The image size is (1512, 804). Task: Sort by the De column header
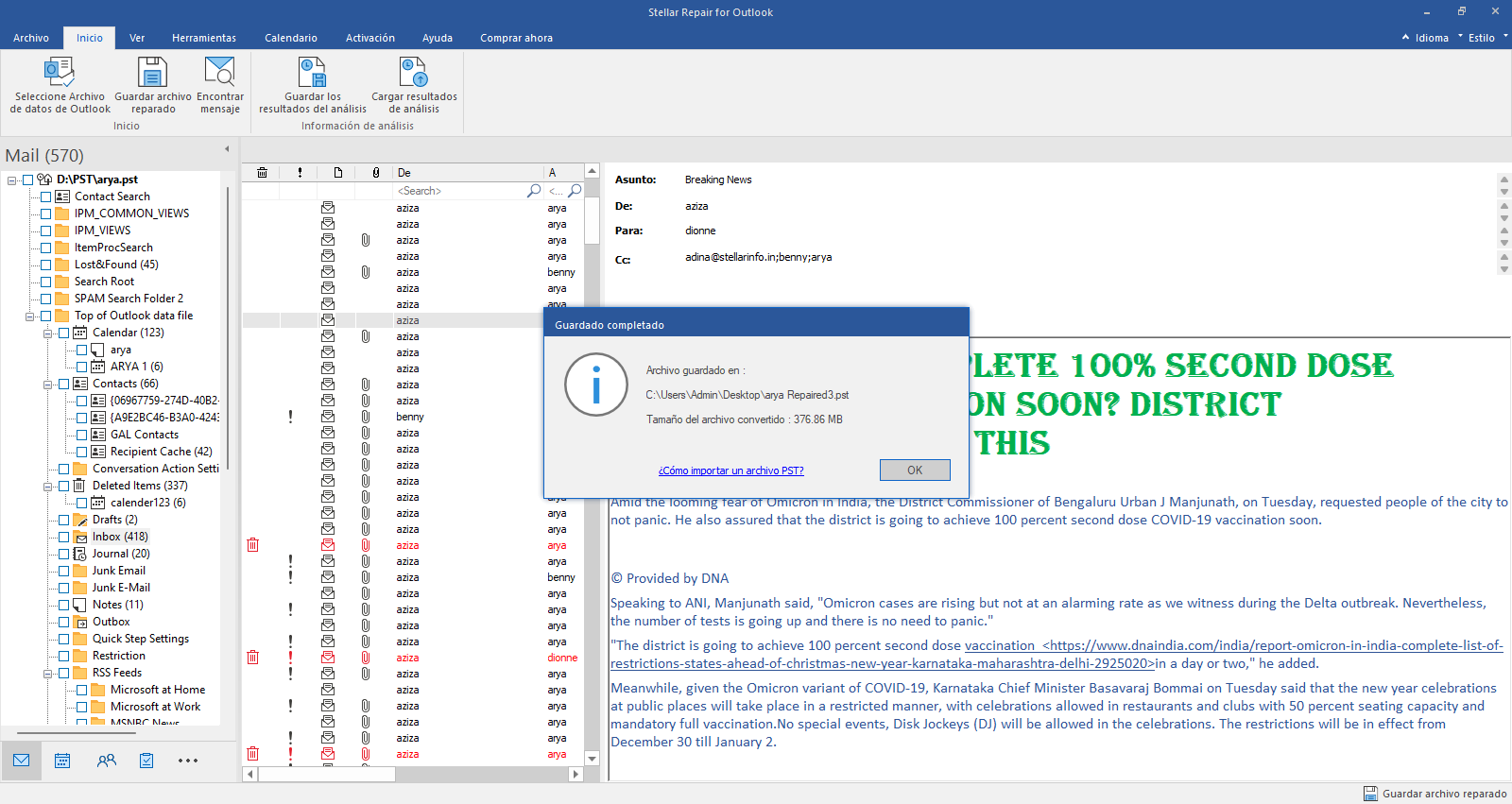(x=468, y=173)
